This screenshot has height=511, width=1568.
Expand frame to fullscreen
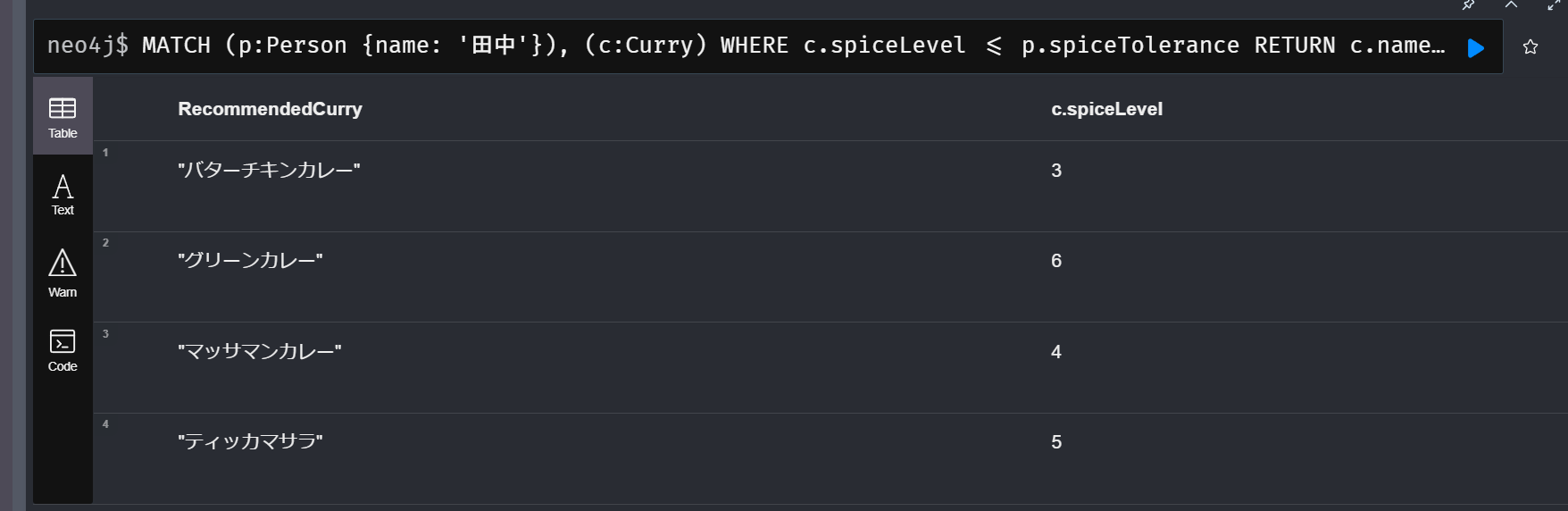(x=1554, y=5)
